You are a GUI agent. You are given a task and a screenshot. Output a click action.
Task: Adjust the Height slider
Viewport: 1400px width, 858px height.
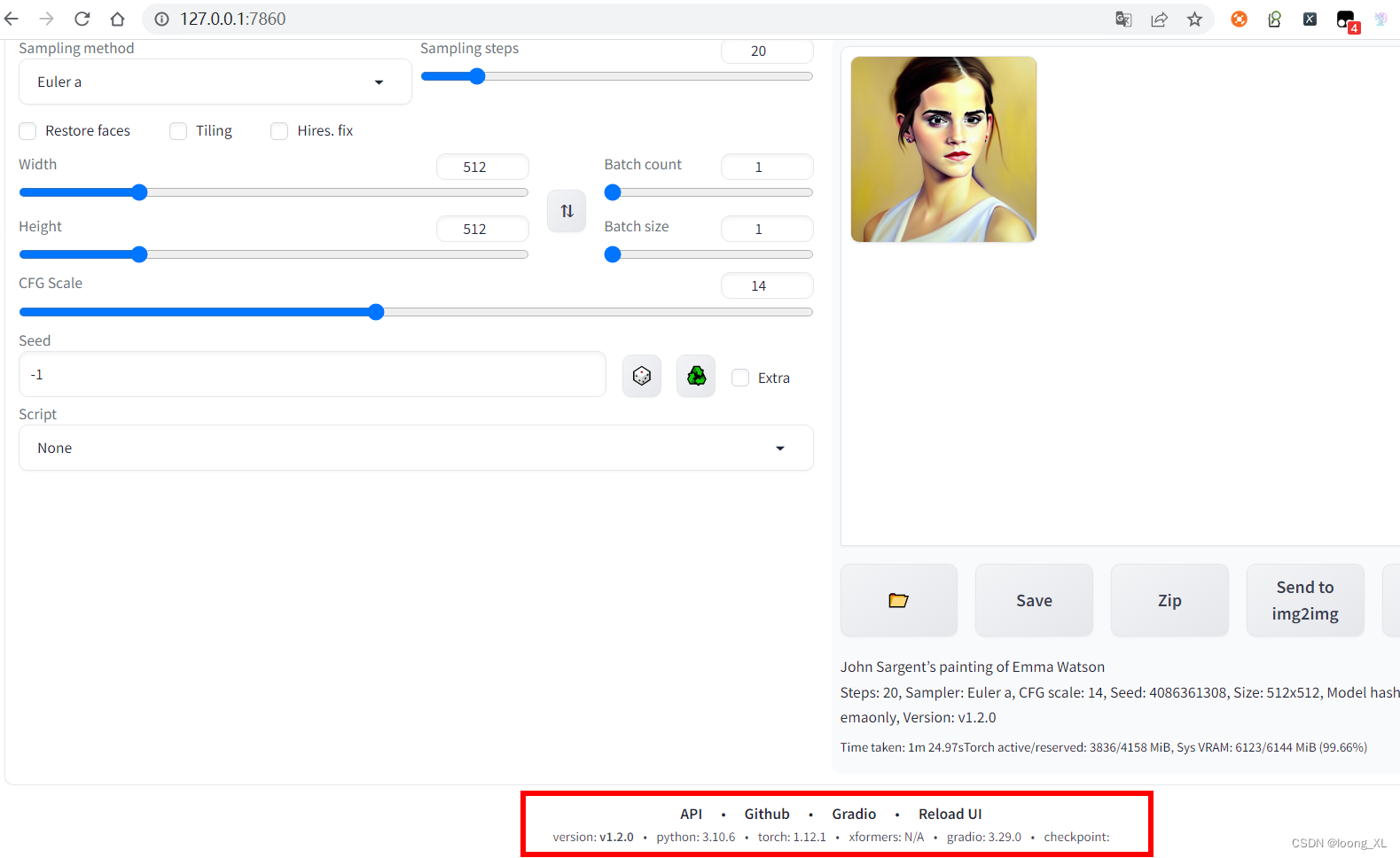pos(273,254)
